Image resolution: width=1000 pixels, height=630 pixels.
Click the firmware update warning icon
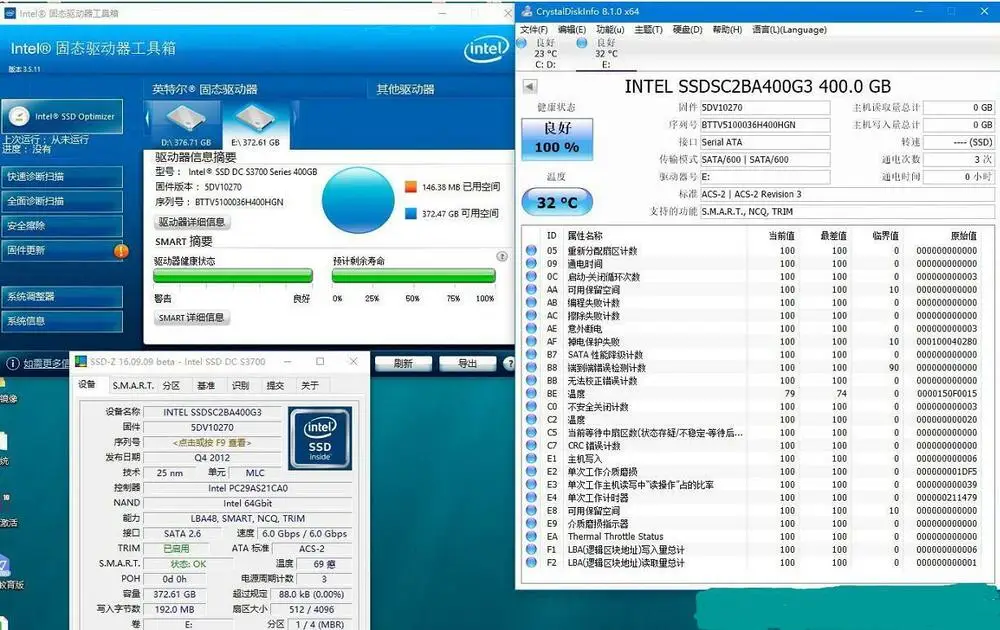coord(121,251)
